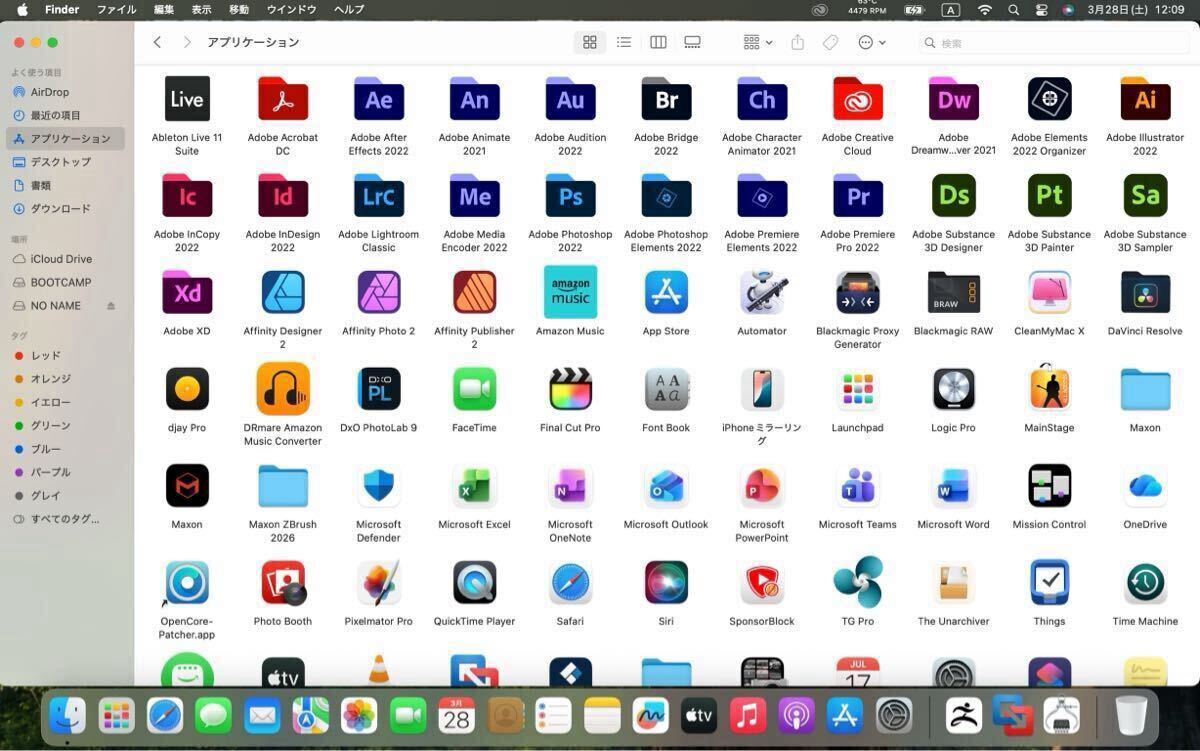The height and width of the screenshot is (751, 1200).
Task: Switch to column view in toolbar
Action: click(x=658, y=42)
